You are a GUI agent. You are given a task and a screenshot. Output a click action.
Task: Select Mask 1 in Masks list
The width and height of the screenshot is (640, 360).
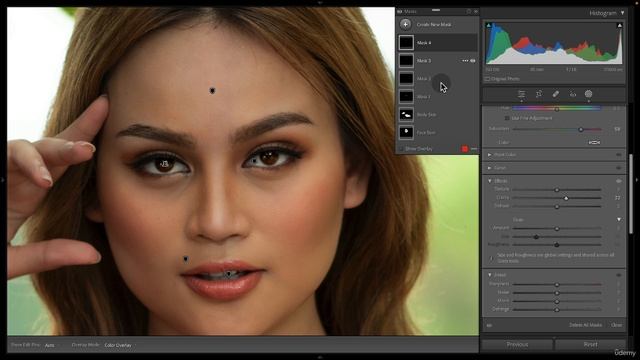pyautogui.click(x=437, y=96)
